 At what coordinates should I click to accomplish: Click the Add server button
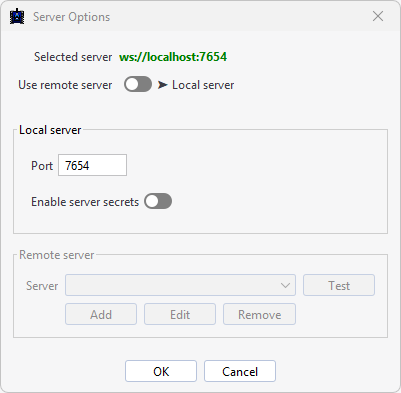(x=101, y=314)
